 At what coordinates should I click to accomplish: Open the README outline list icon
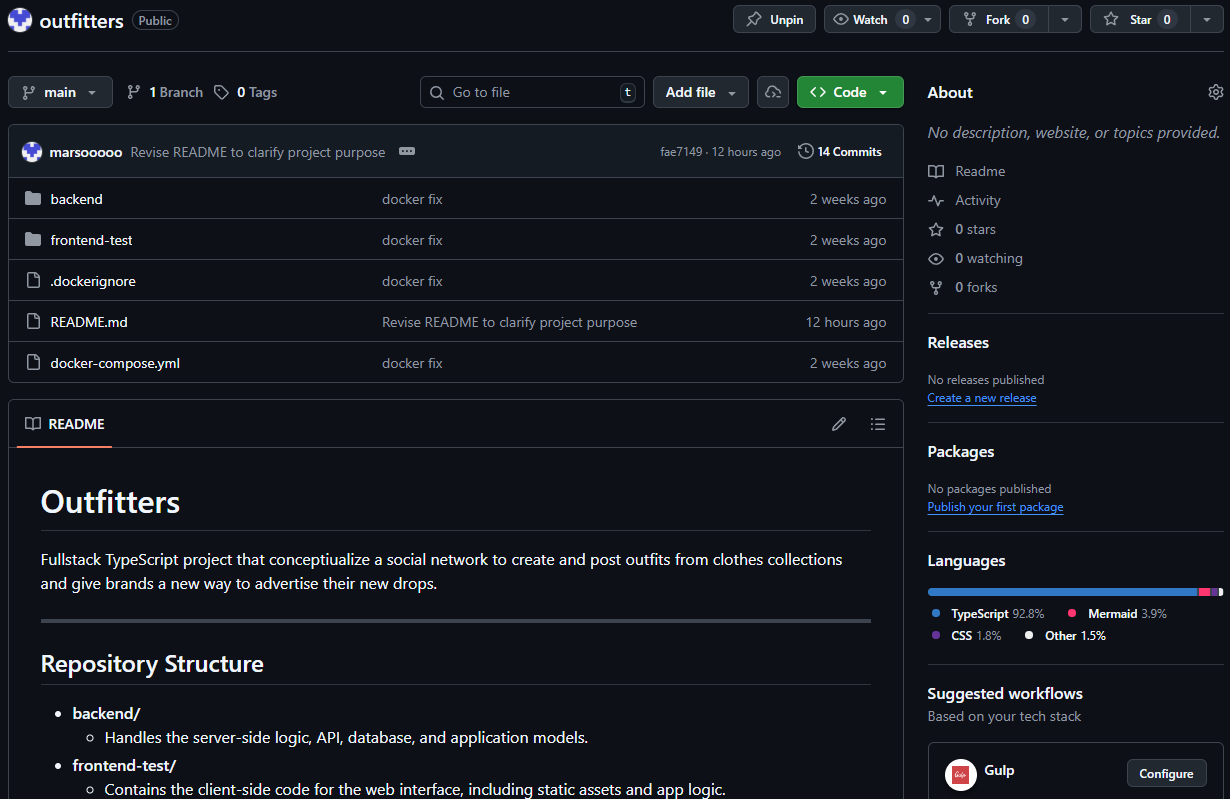click(878, 424)
